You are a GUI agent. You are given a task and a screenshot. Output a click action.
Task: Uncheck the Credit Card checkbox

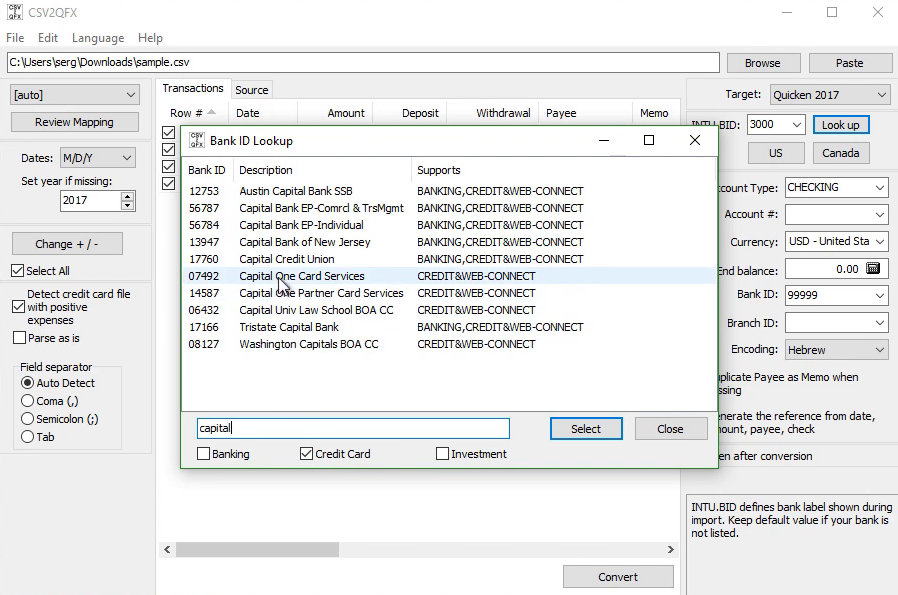[306, 454]
